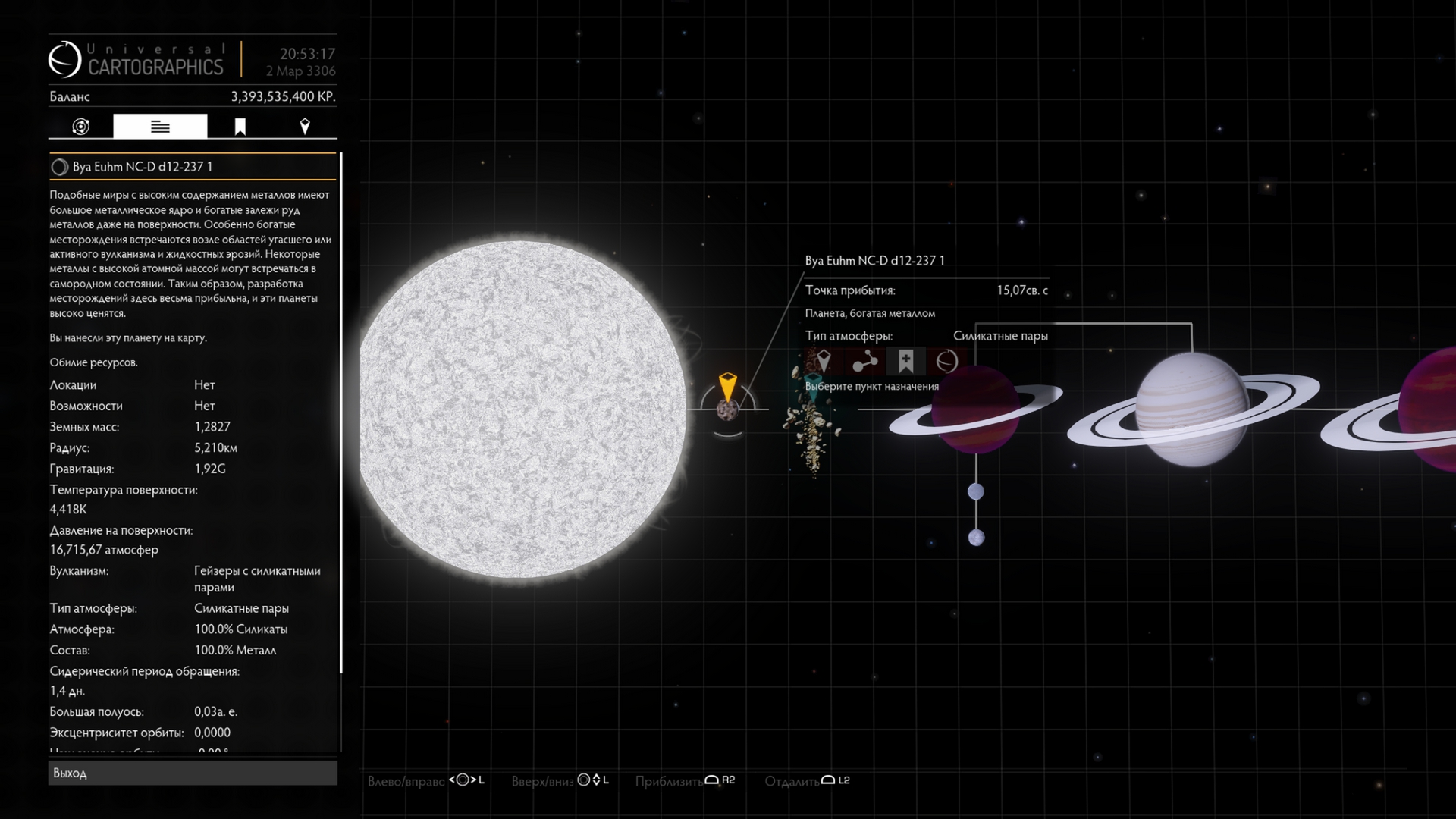Screen dimensions: 1456x819
Task: Click the Выход exit button
Action: [193, 773]
